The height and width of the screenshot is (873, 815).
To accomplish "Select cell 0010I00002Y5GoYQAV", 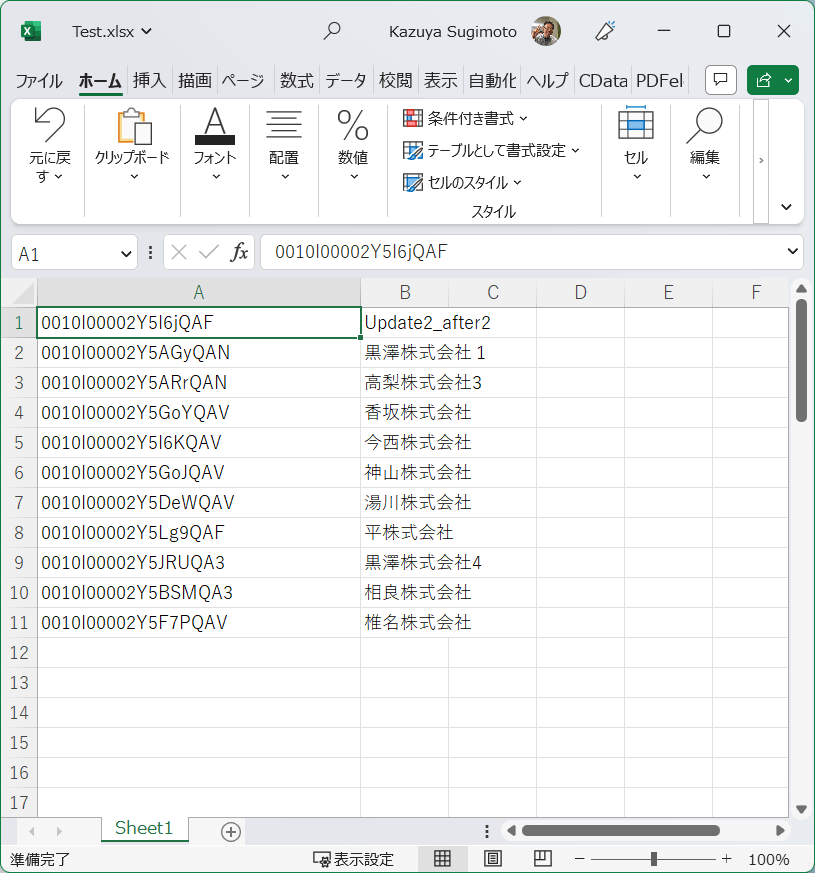I will coord(199,413).
